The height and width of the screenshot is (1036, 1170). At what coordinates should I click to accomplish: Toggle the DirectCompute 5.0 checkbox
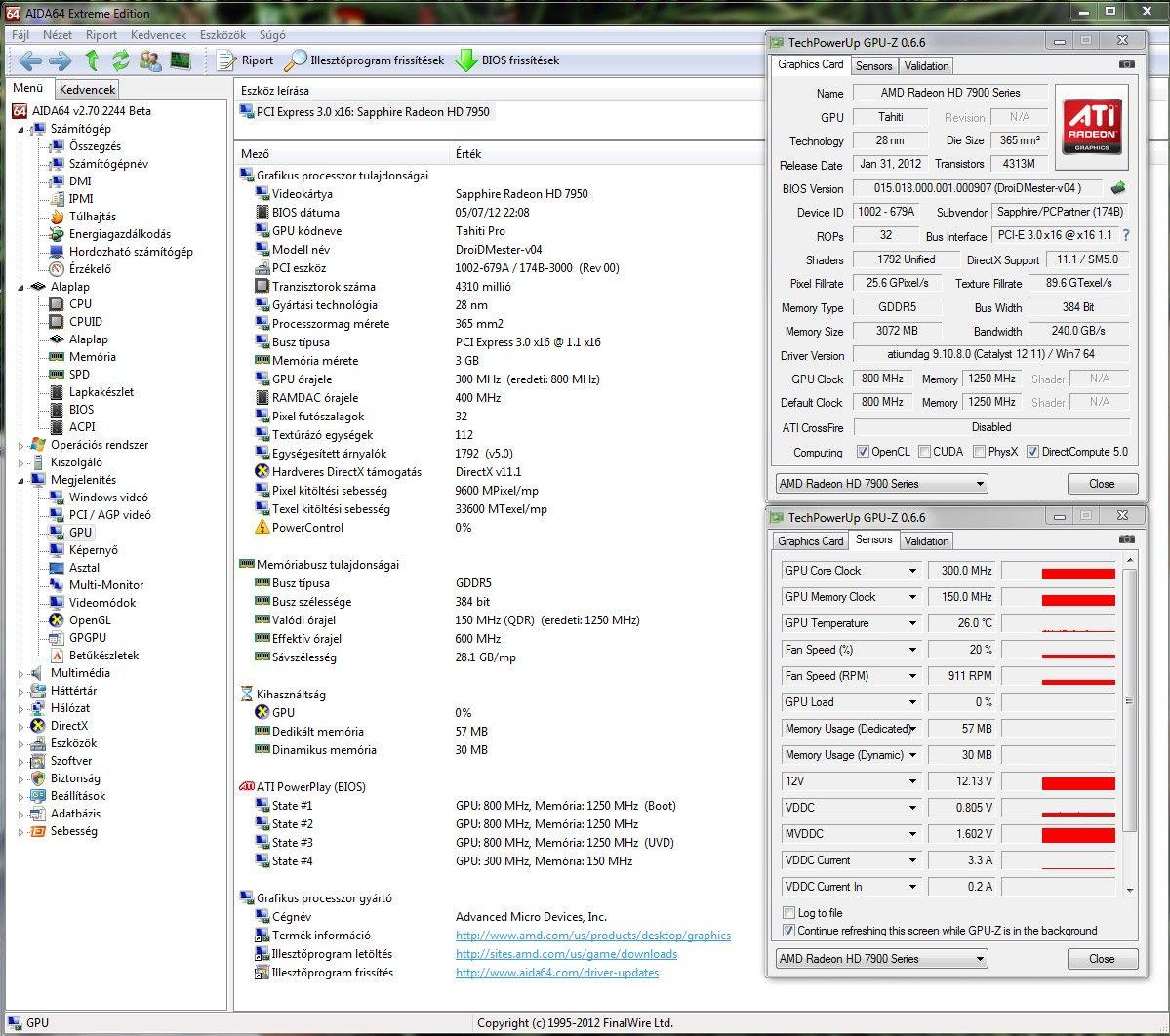tap(1032, 452)
